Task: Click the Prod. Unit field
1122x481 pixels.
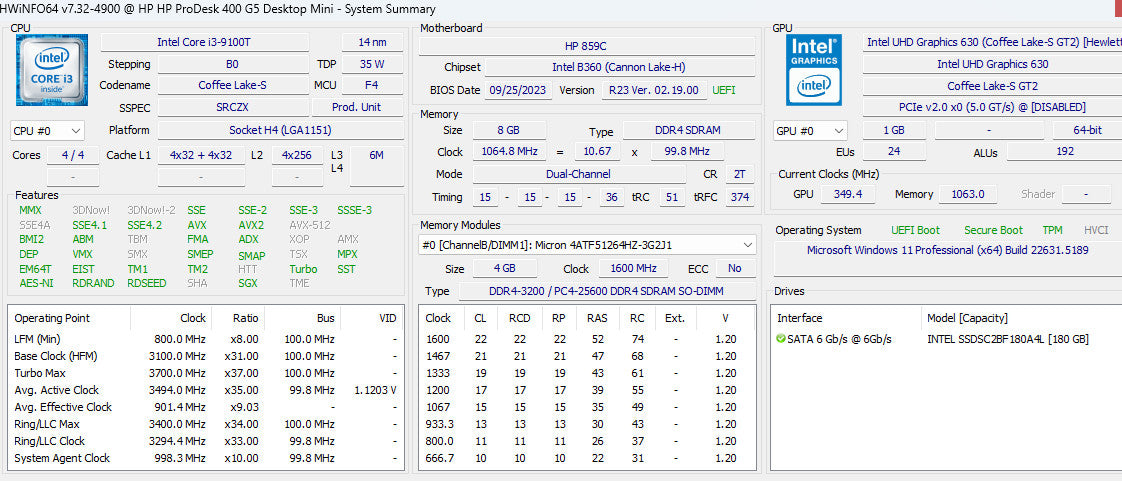Action: (357, 107)
